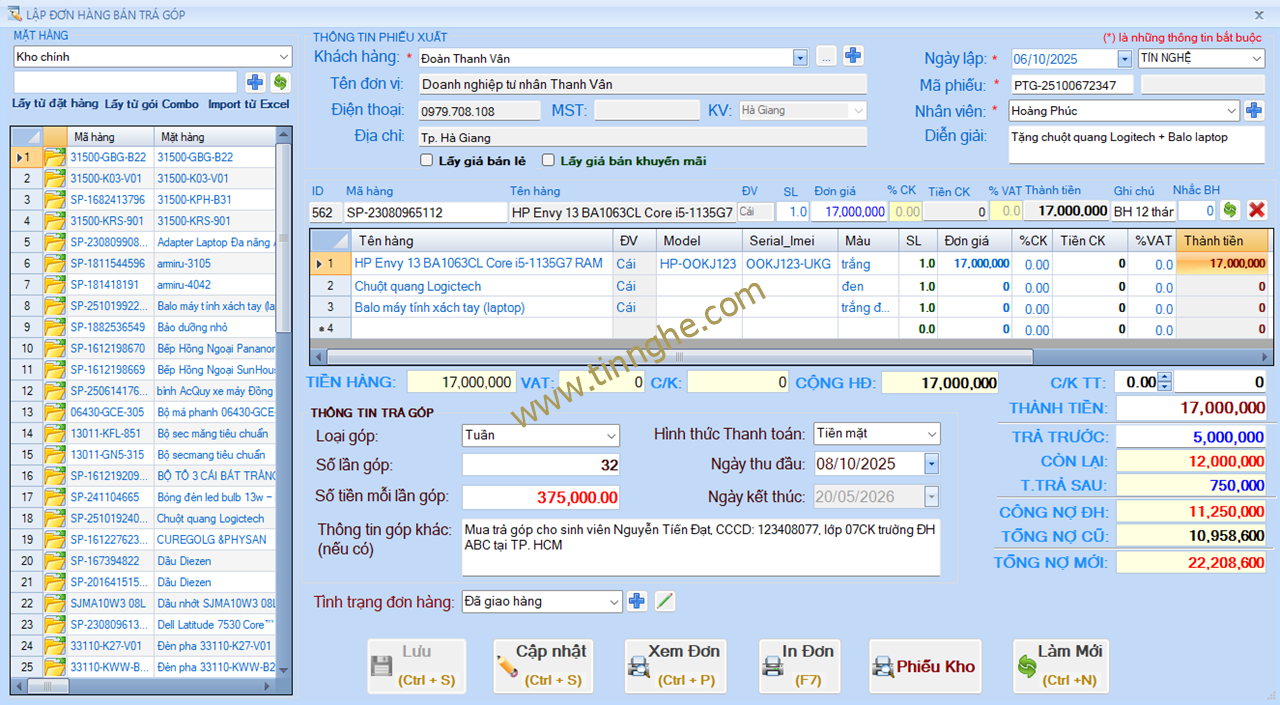Click the blue plus icon beside Tình trạng đơn hàng

click(x=637, y=601)
